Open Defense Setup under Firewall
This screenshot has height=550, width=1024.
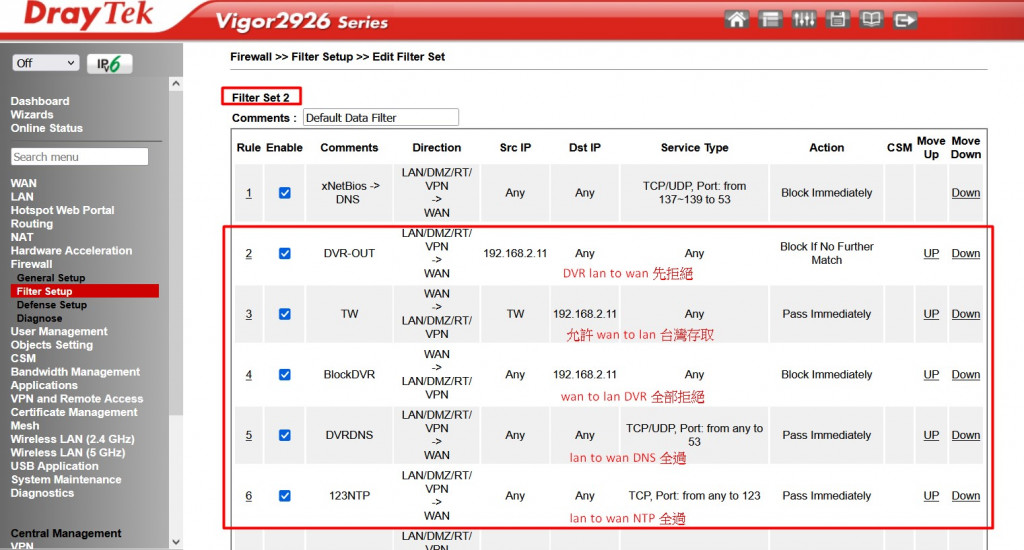pyautogui.click(x=52, y=305)
